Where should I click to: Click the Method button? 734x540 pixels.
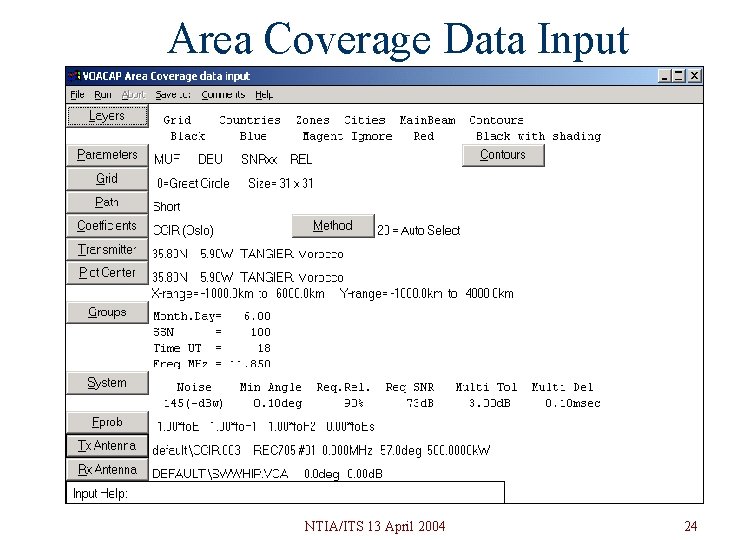tap(333, 226)
